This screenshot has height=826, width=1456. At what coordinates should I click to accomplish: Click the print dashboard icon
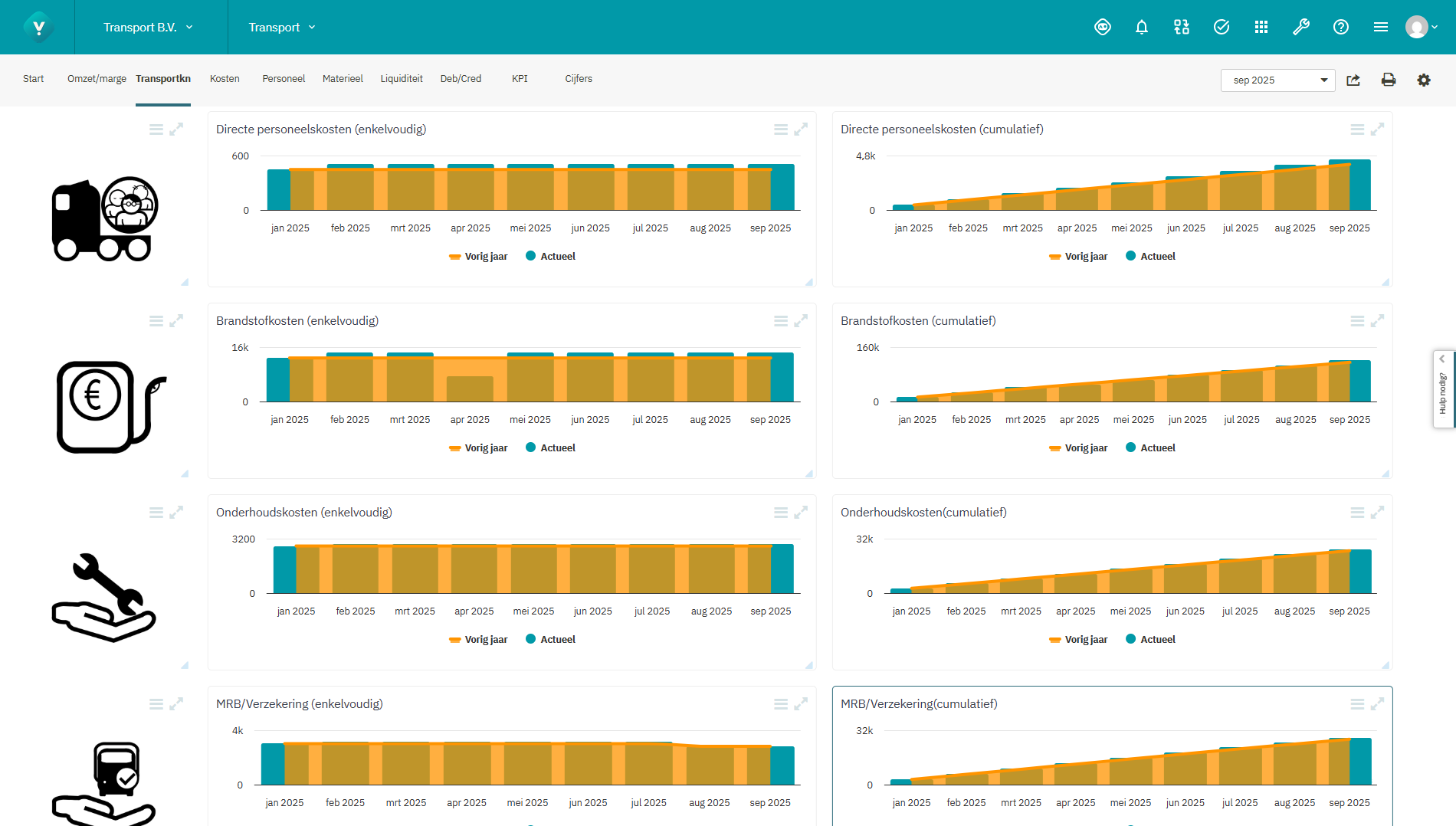pyautogui.click(x=1388, y=80)
